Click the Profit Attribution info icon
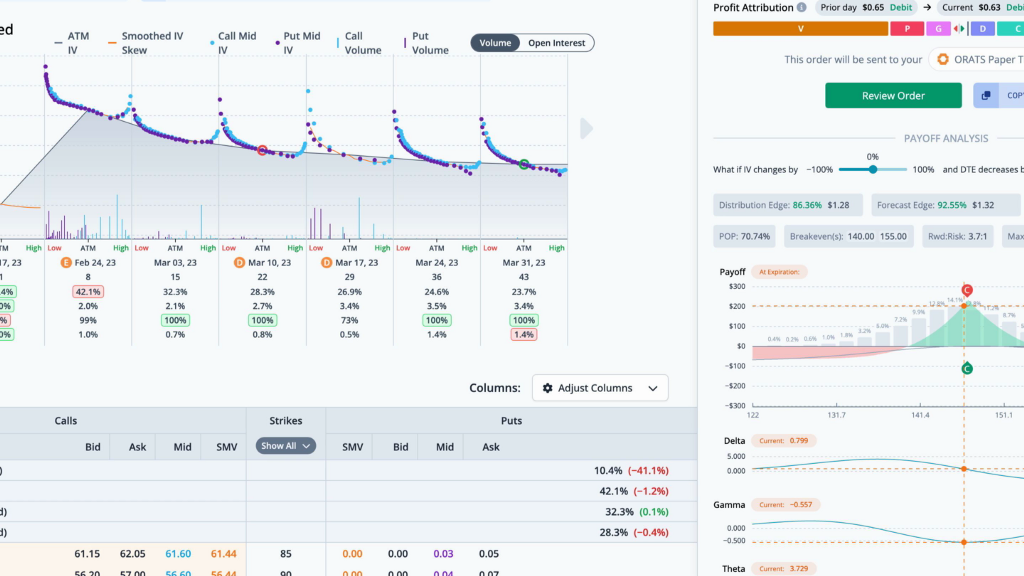 pyautogui.click(x=801, y=7)
